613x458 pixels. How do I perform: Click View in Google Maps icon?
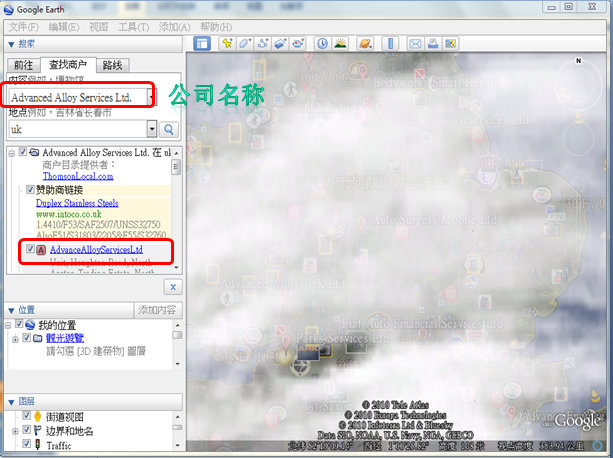(x=450, y=43)
